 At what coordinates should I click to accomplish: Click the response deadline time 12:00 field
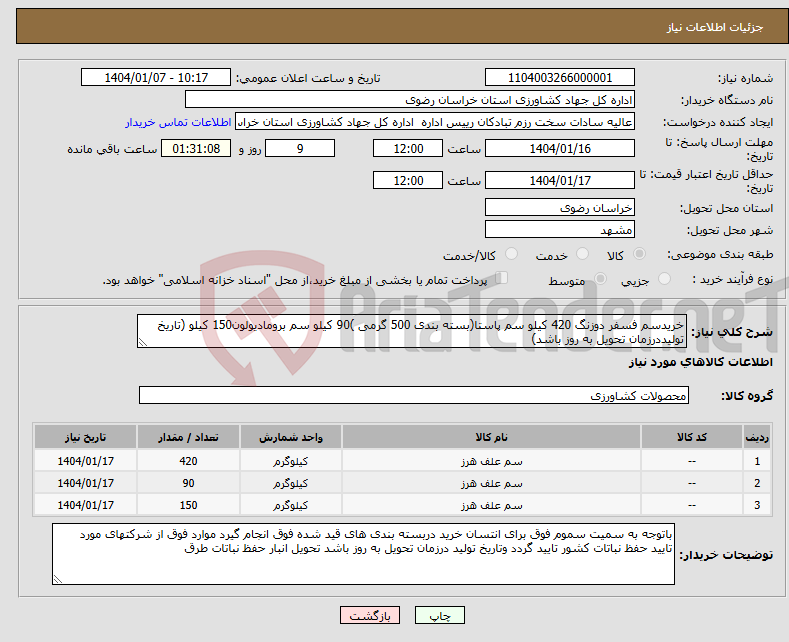(x=408, y=148)
